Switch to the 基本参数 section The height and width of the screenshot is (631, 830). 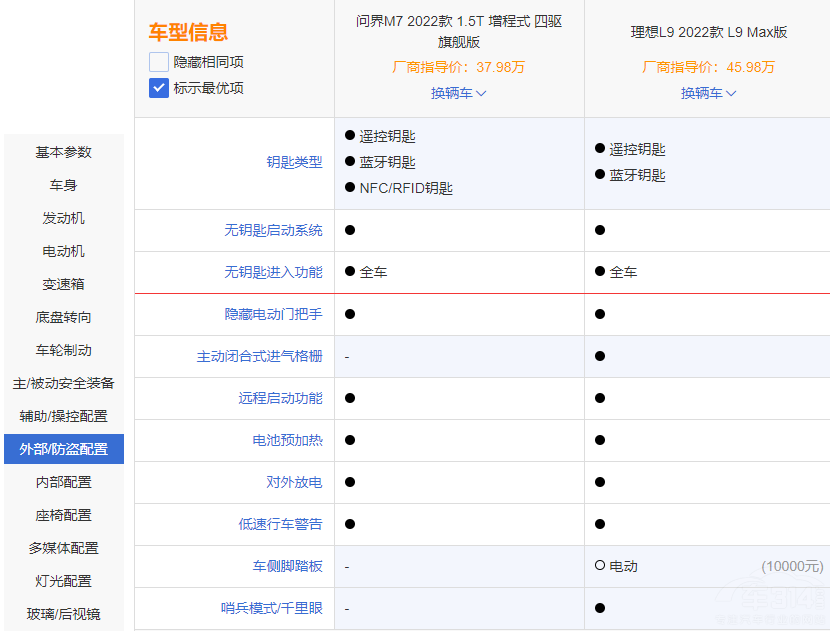point(62,152)
